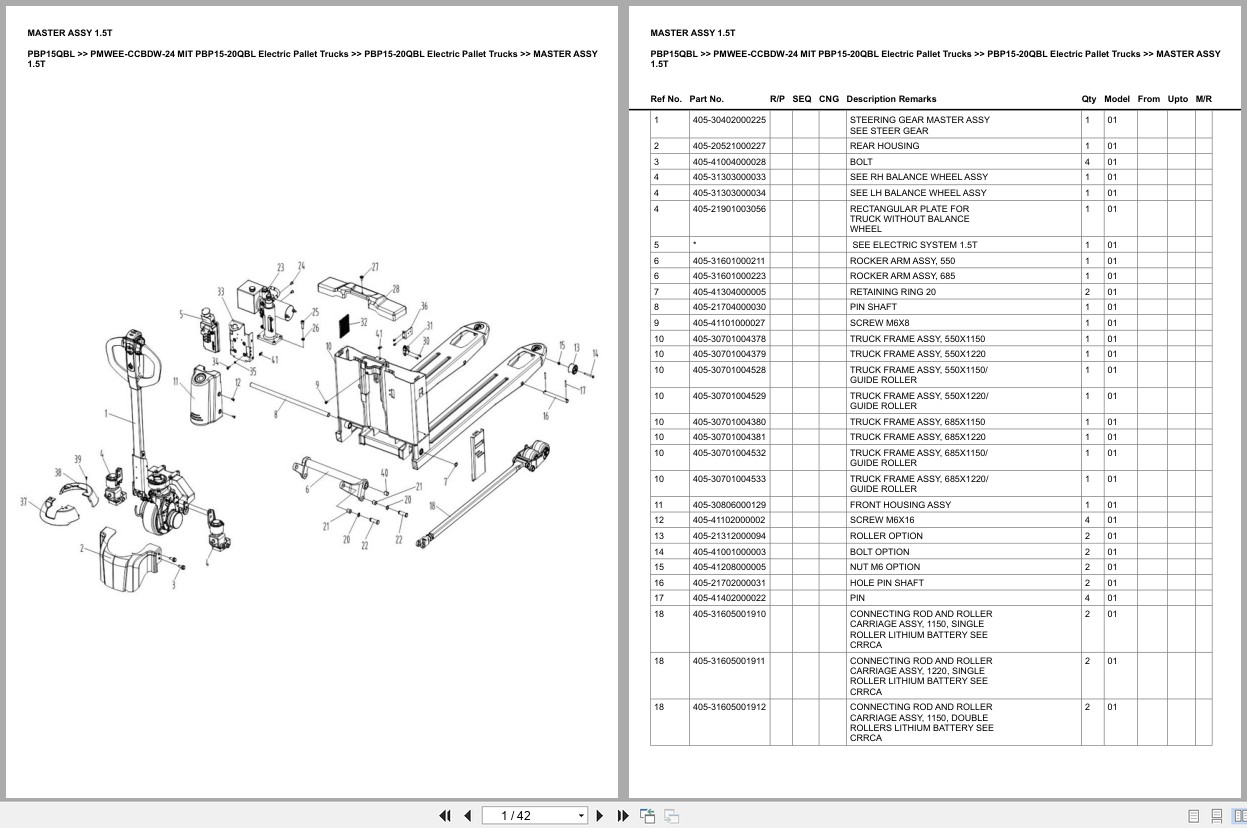Go to the previous page
This screenshot has height=828, width=1247.
pos(467,815)
